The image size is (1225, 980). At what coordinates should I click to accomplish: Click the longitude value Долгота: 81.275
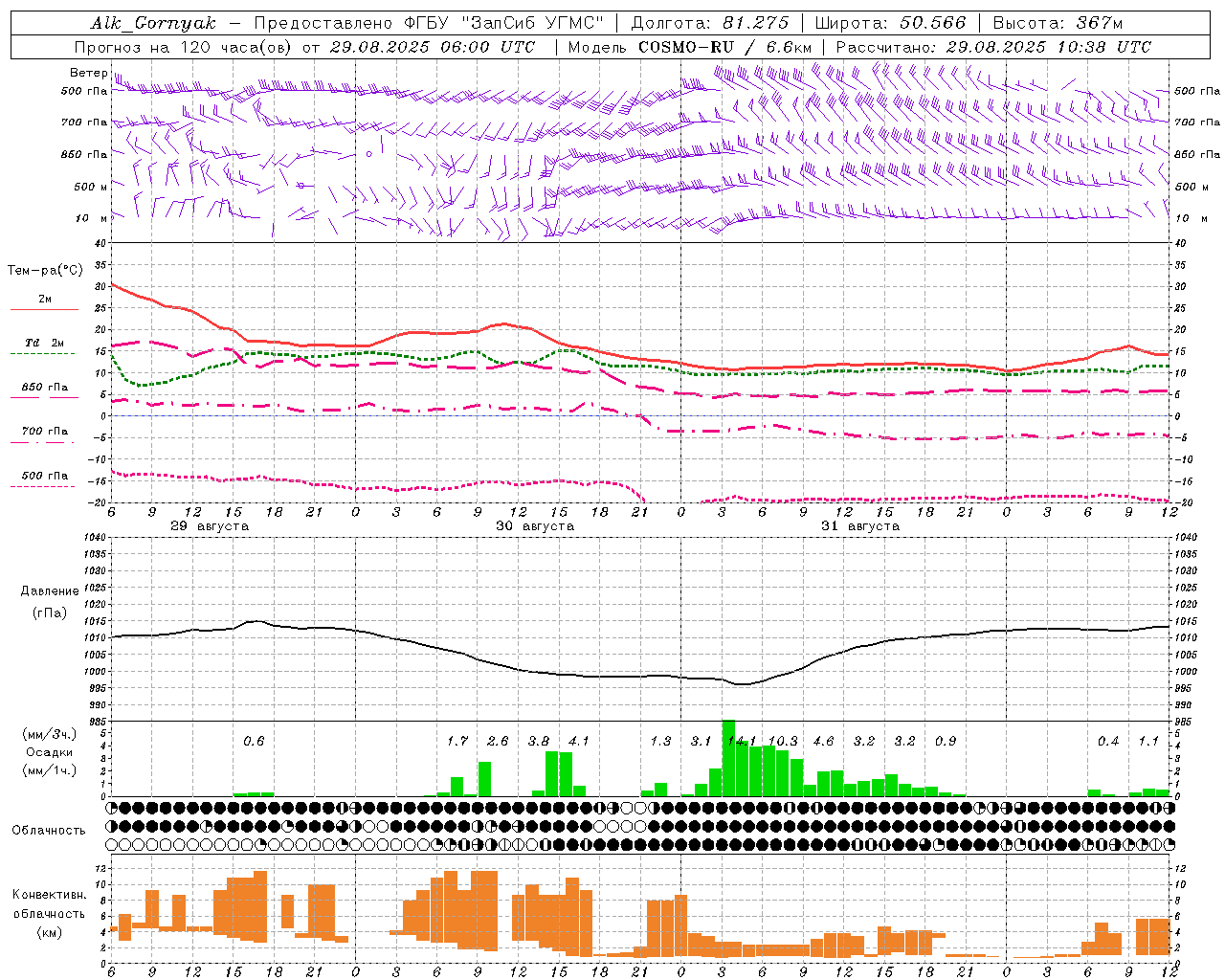click(x=710, y=23)
